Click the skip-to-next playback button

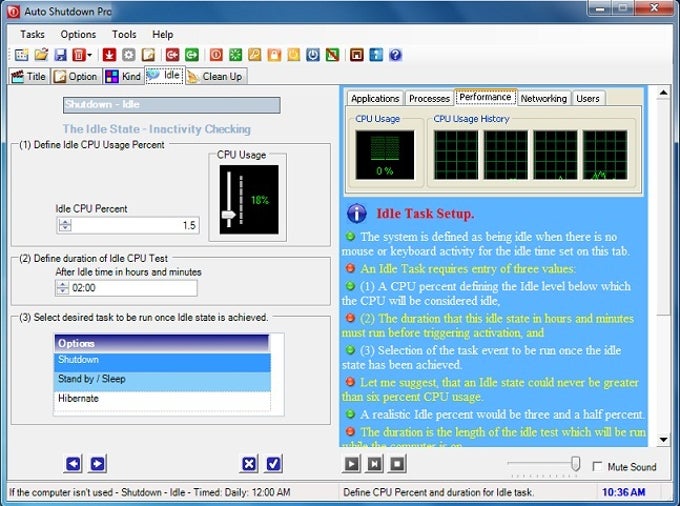tap(375, 464)
